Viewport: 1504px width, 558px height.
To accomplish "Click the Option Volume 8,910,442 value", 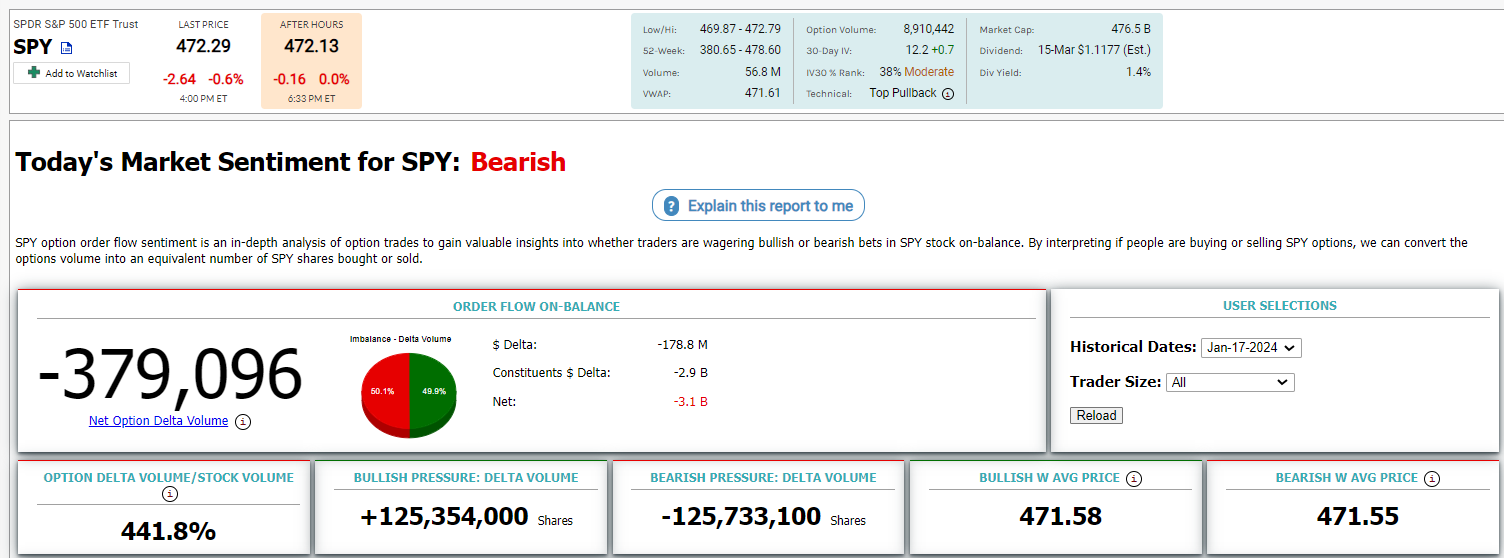I will coord(928,30).
